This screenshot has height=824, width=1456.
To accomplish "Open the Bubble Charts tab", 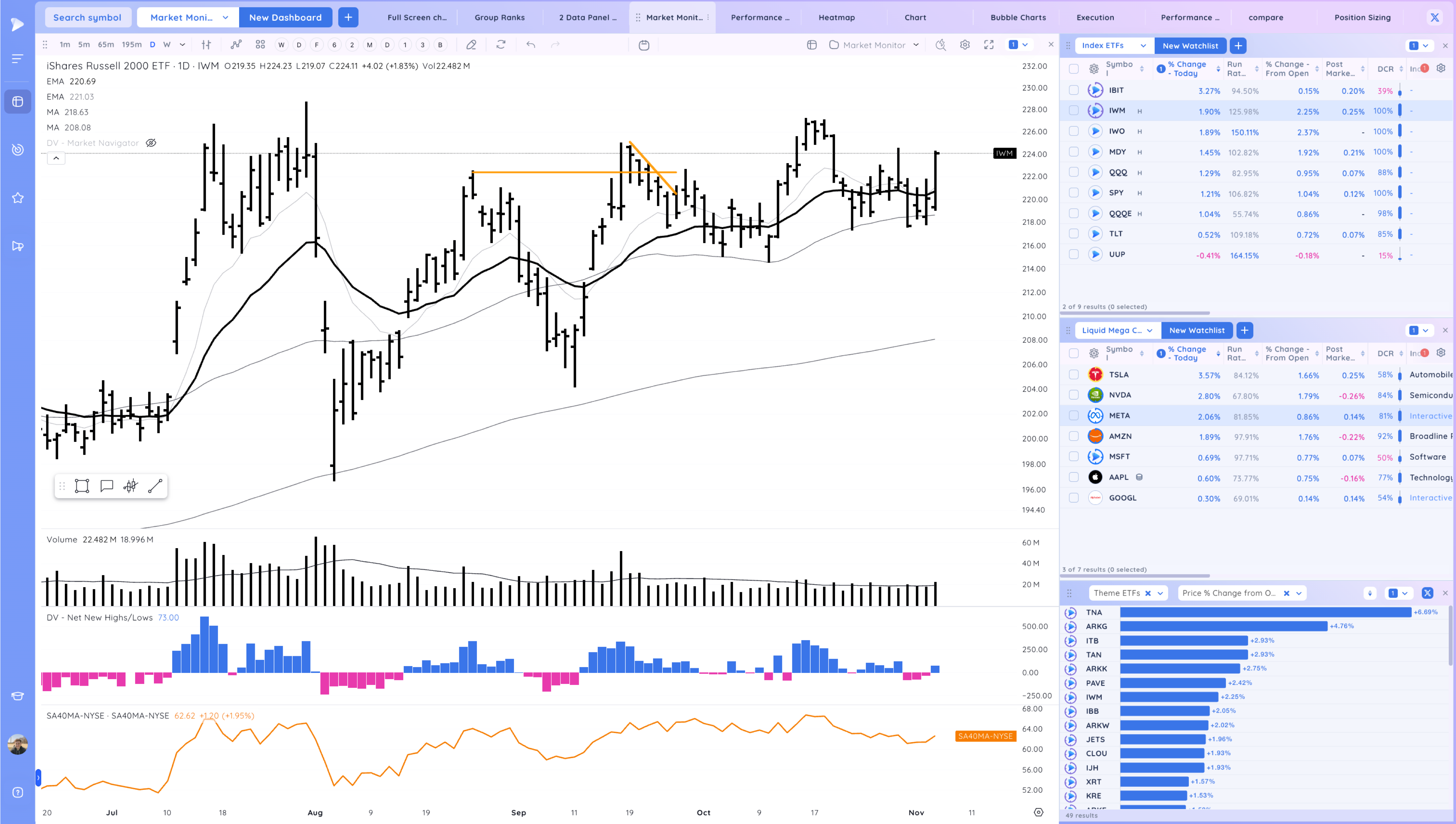I will pos(1017,17).
